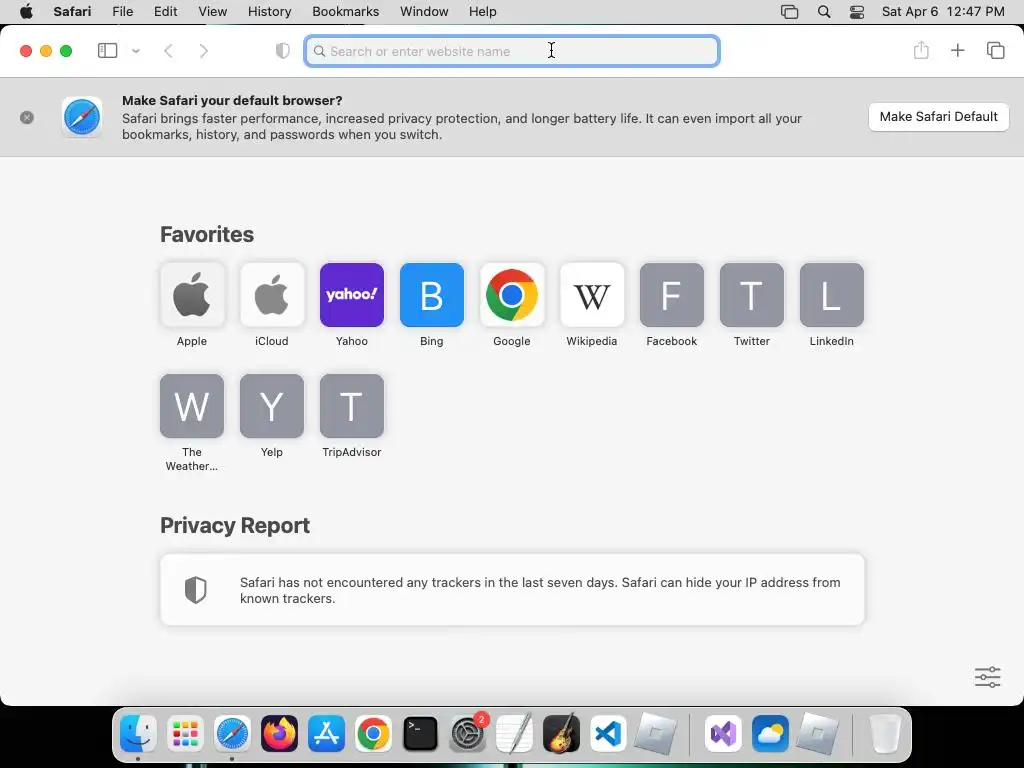Open the History menu
Image resolution: width=1024 pixels, height=768 pixels.
point(270,11)
